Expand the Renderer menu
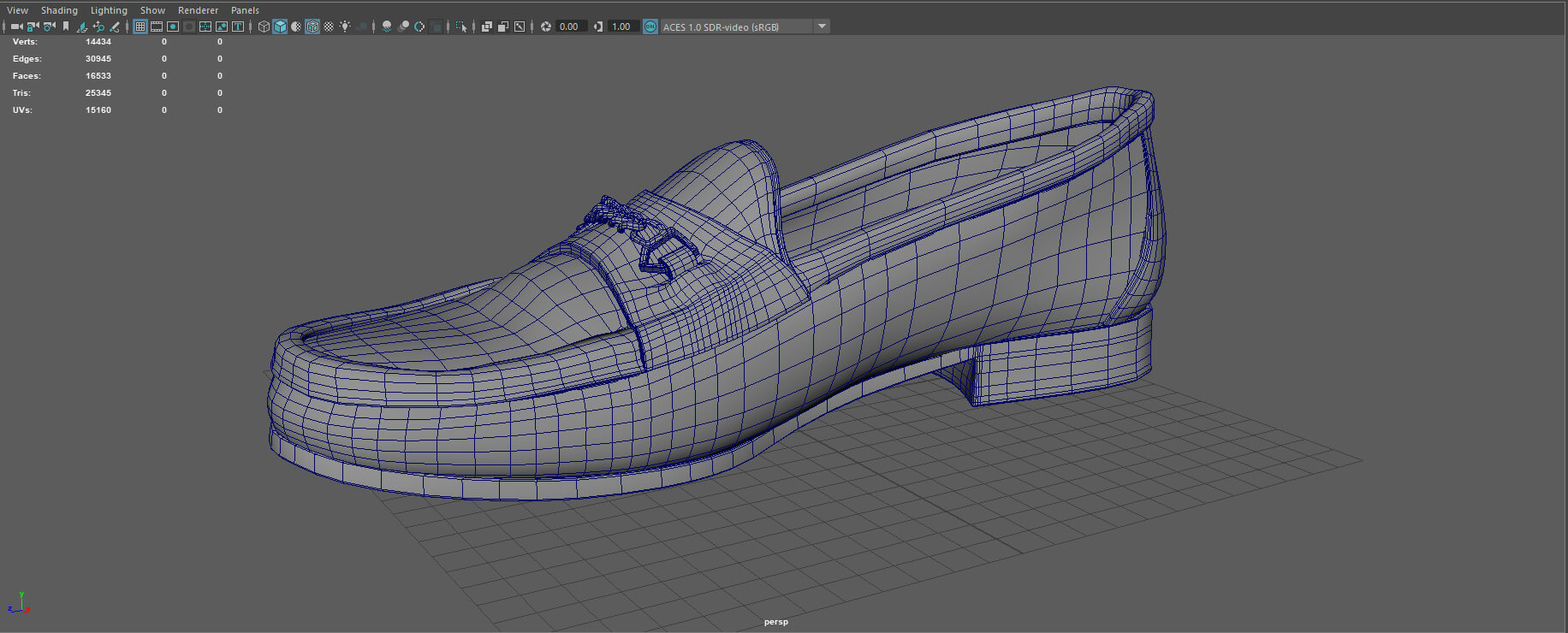The image size is (1568, 633). click(x=198, y=10)
